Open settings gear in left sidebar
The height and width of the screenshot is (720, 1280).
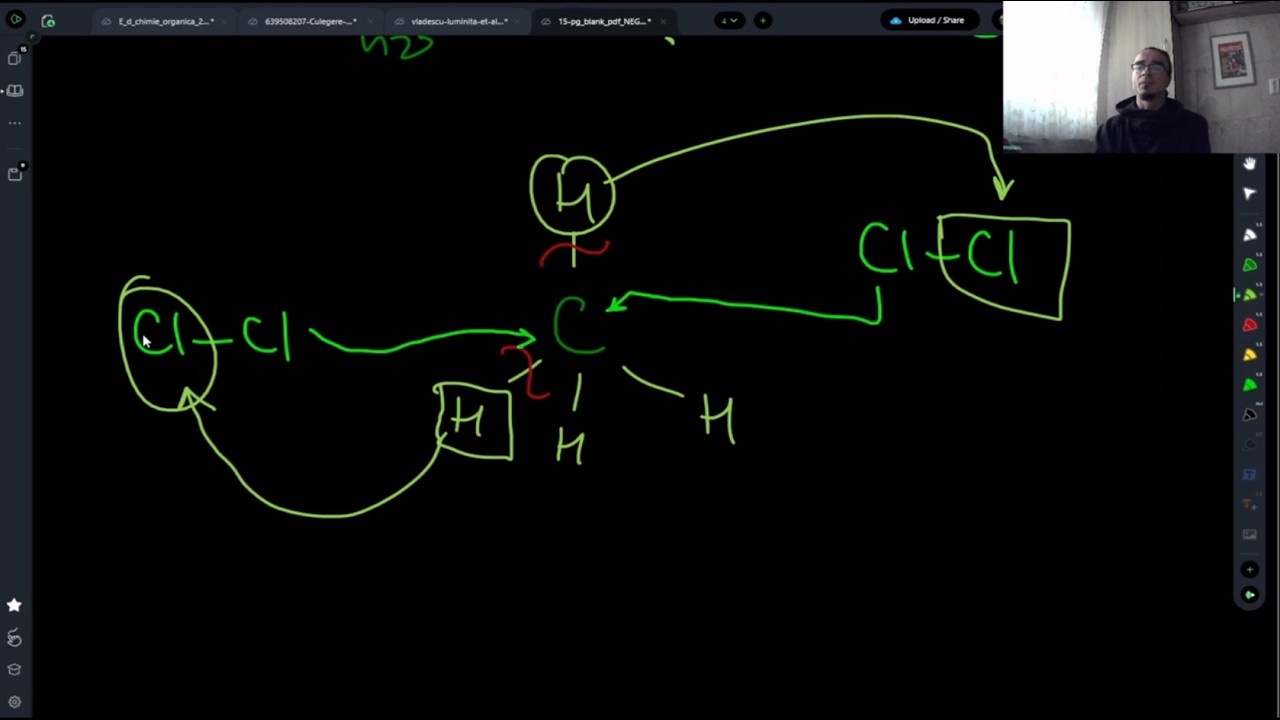pos(14,702)
